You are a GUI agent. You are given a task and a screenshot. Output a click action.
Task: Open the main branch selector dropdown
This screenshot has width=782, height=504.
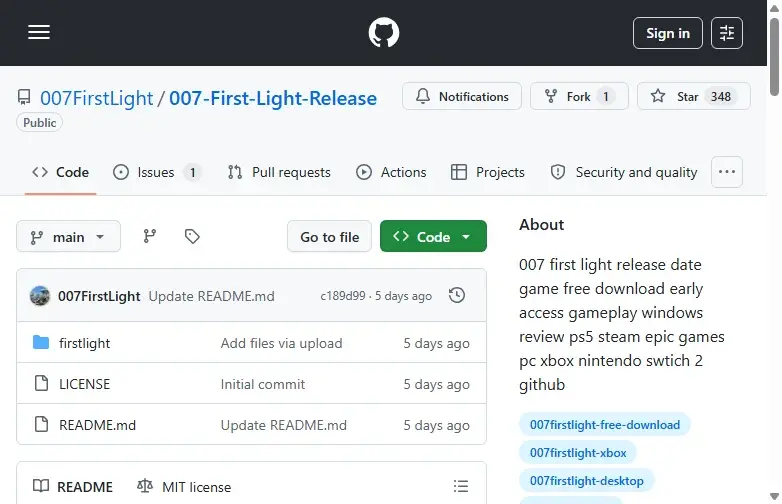pyautogui.click(x=68, y=236)
